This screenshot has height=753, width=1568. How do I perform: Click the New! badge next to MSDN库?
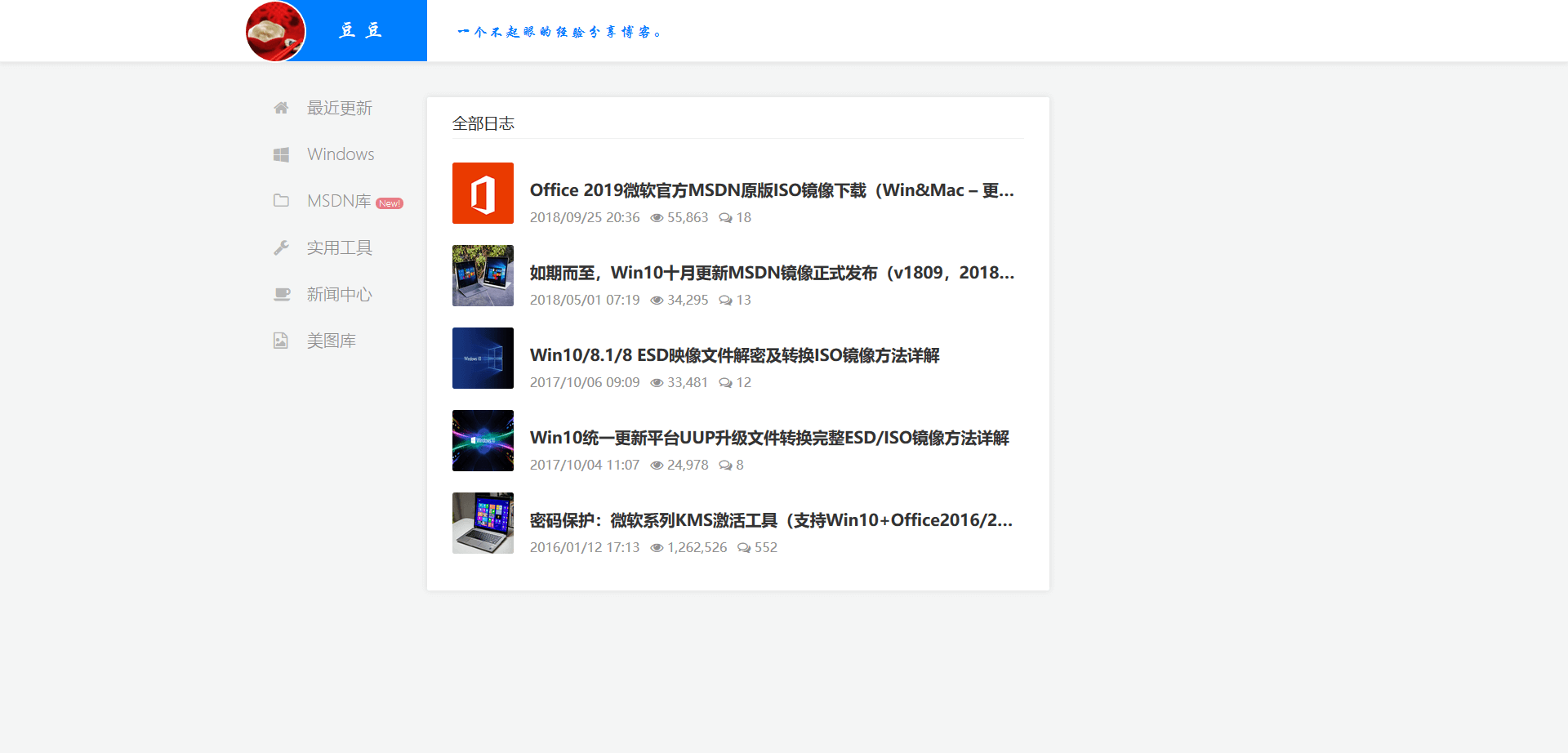(x=390, y=202)
